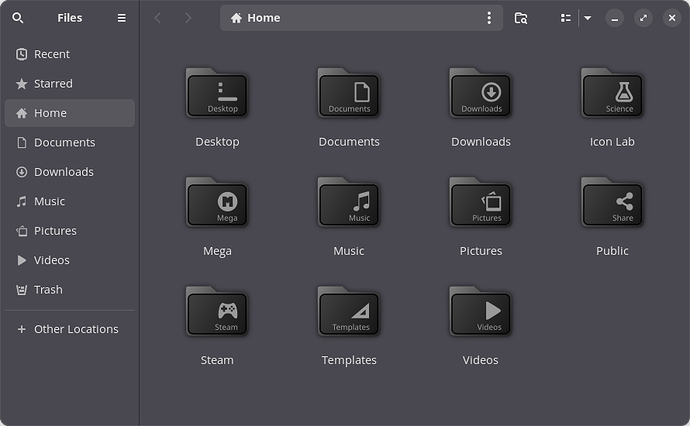Go back with the left arrow
Viewport: 690px width, 426px height.
tap(158, 18)
